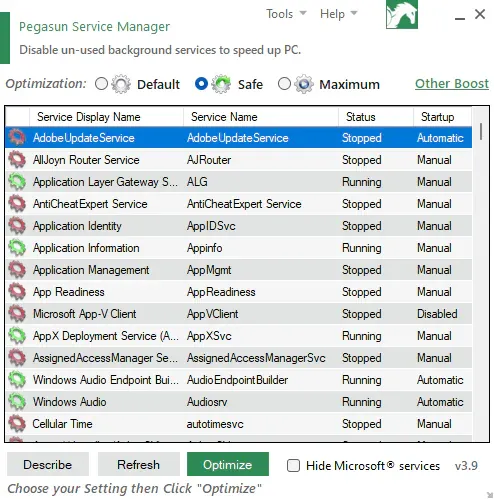Click the green Optimize button
Image resolution: width=494 pixels, height=499 pixels.
click(x=228, y=464)
